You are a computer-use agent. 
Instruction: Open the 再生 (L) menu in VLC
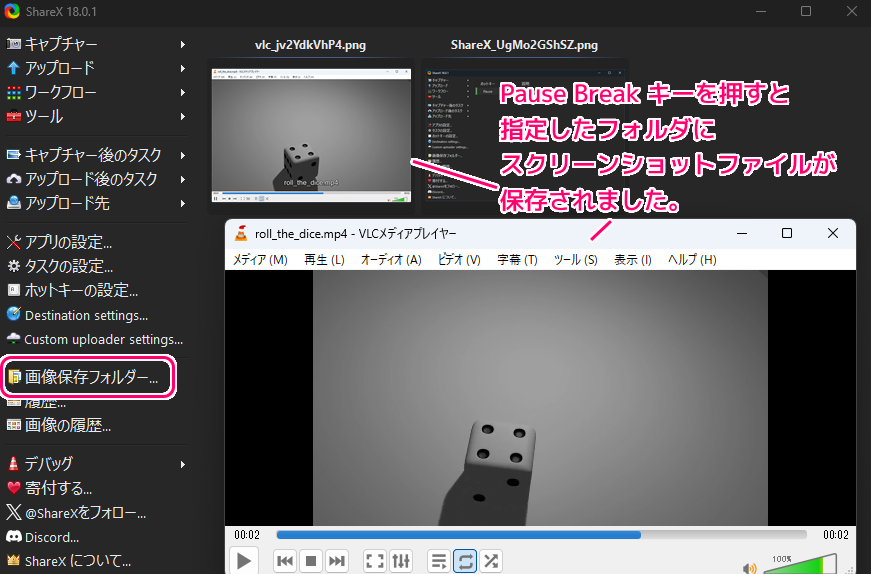click(324, 259)
